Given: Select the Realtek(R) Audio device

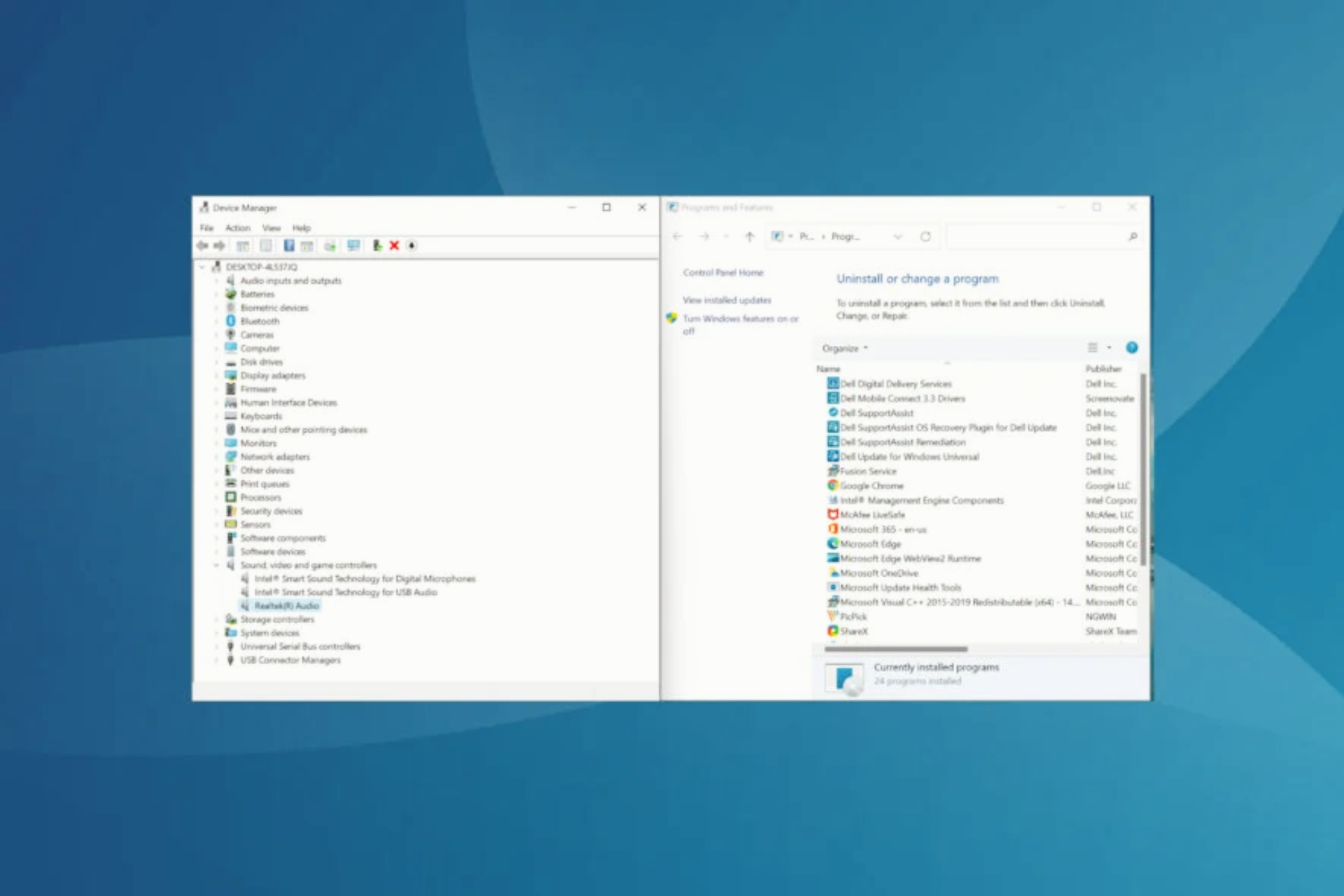Looking at the screenshot, I should (x=286, y=605).
